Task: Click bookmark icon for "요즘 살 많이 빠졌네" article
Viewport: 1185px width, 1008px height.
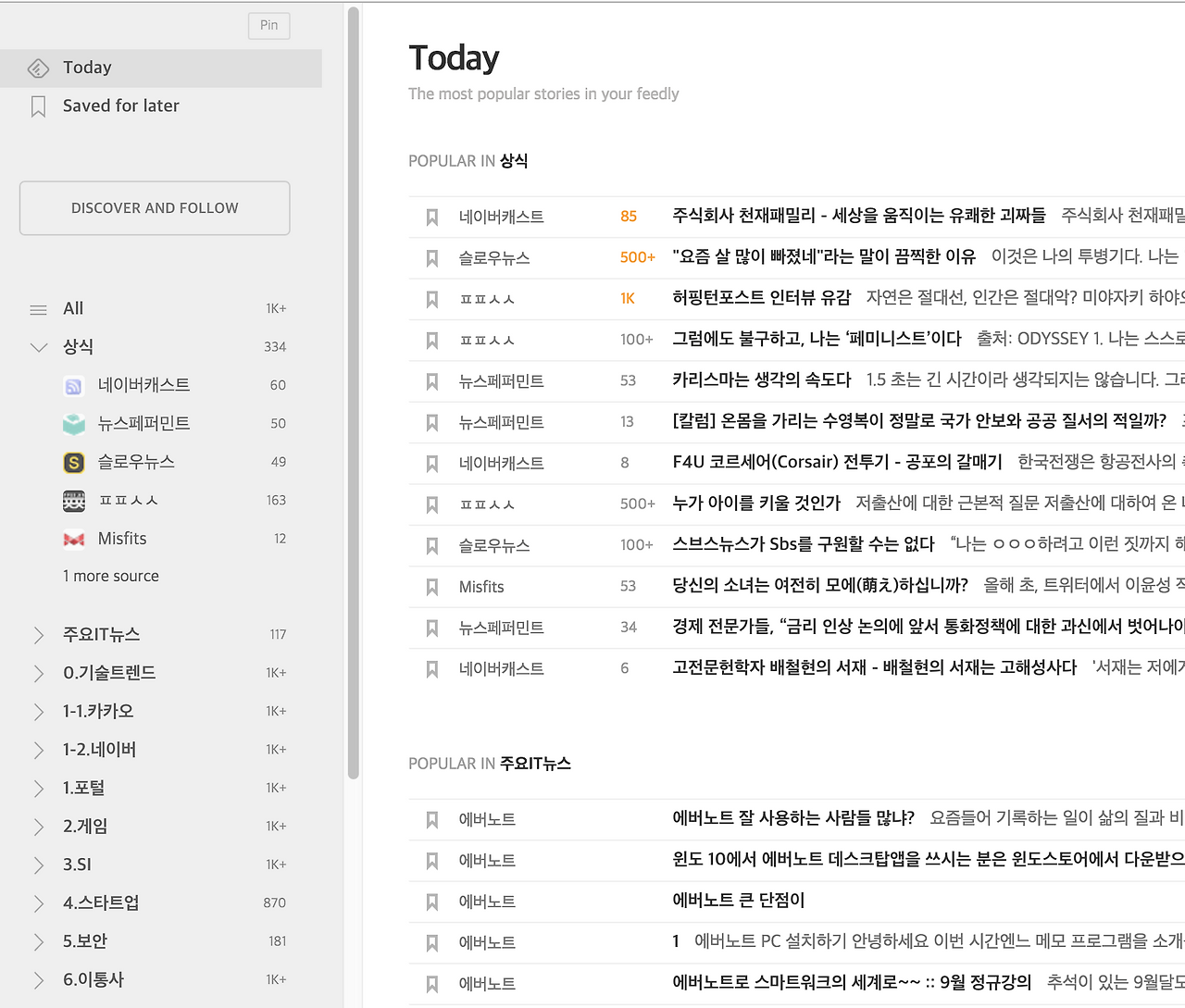Action: pyautogui.click(x=431, y=258)
